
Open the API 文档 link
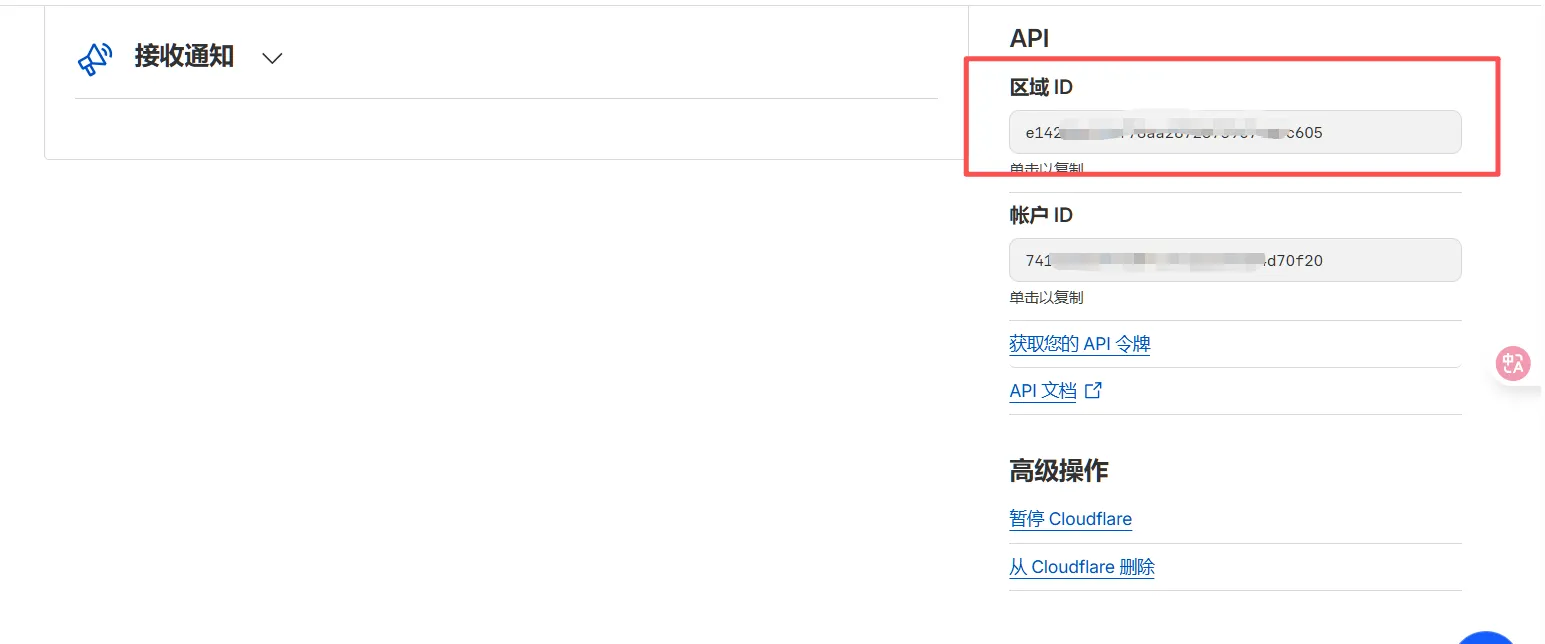pos(1042,391)
